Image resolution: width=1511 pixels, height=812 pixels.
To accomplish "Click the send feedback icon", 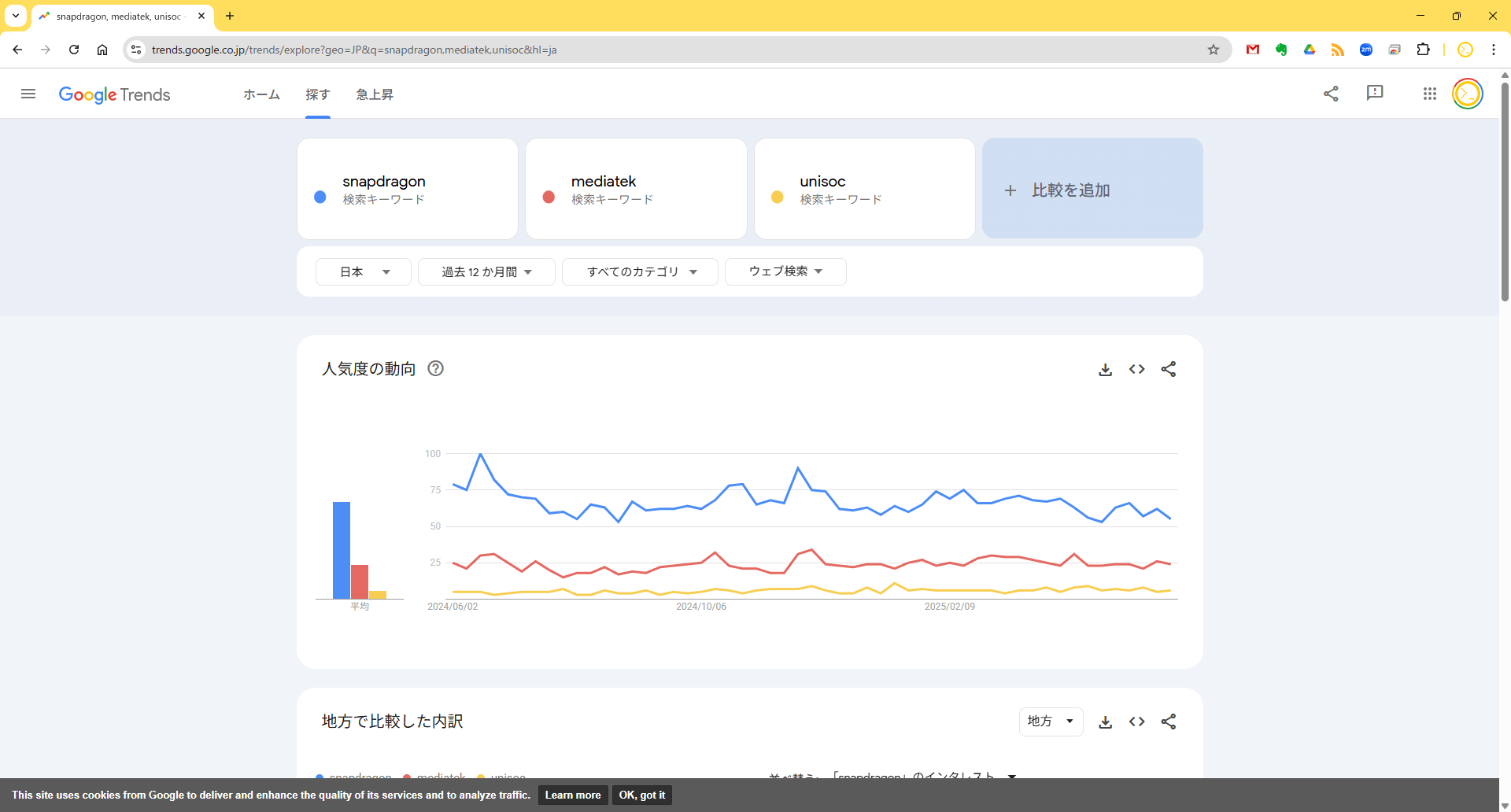I will (x=1374, y=93).
